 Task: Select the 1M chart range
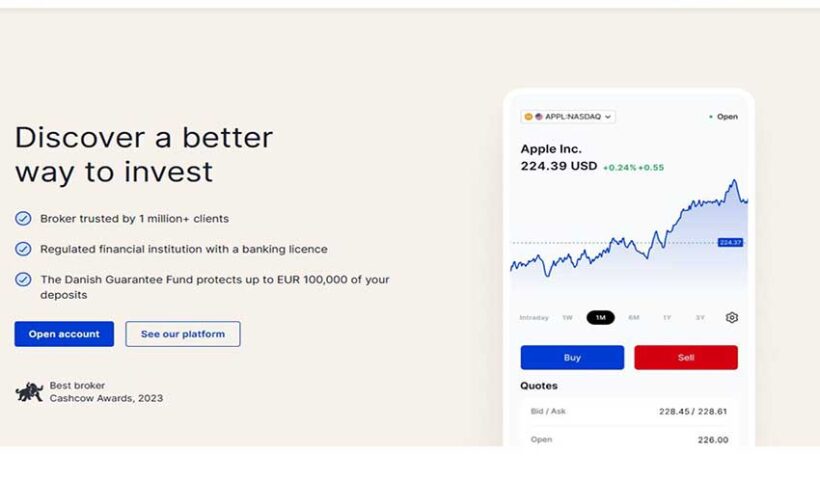(x=600, y=318)
